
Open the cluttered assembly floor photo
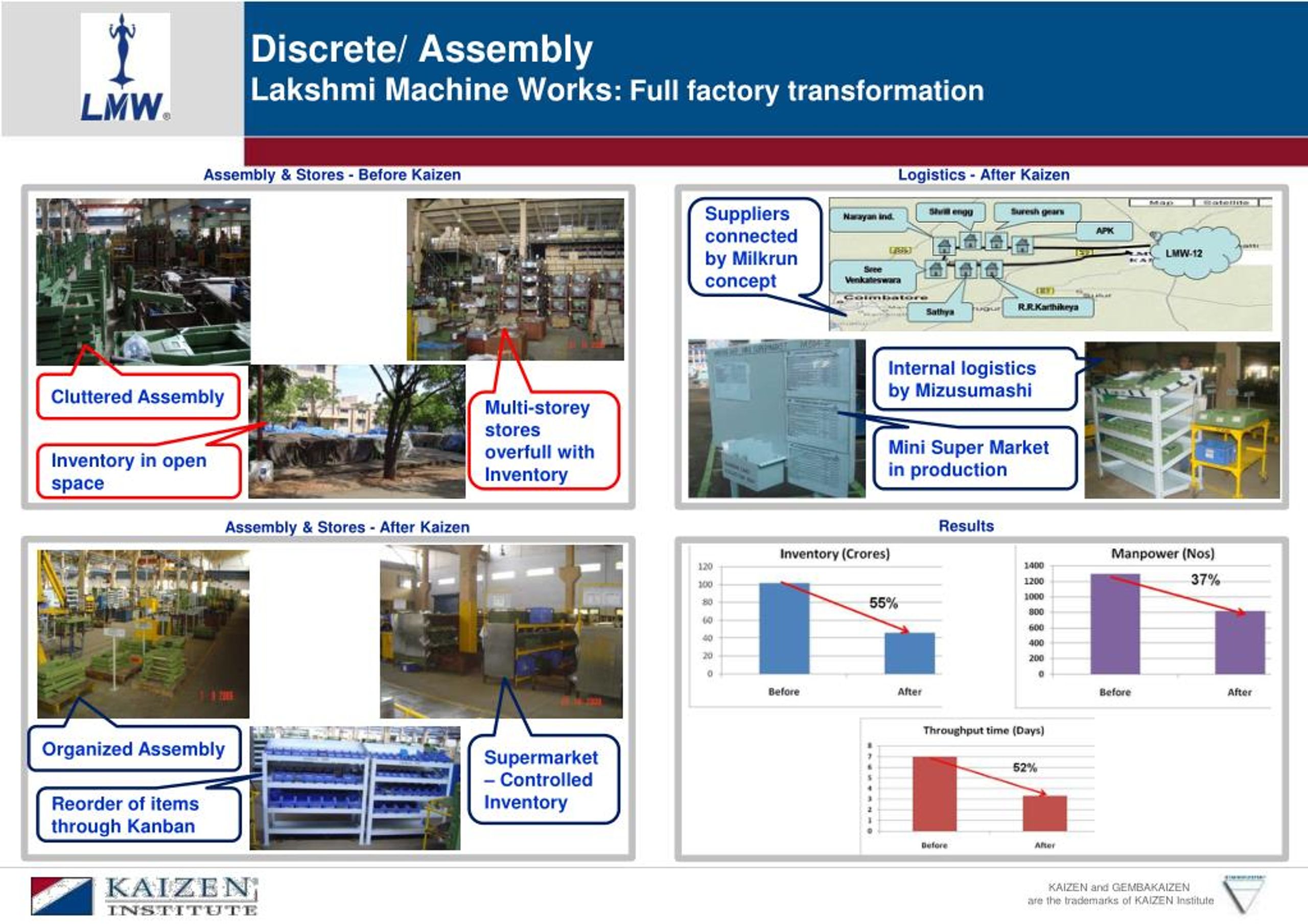(x=143, y=281)
